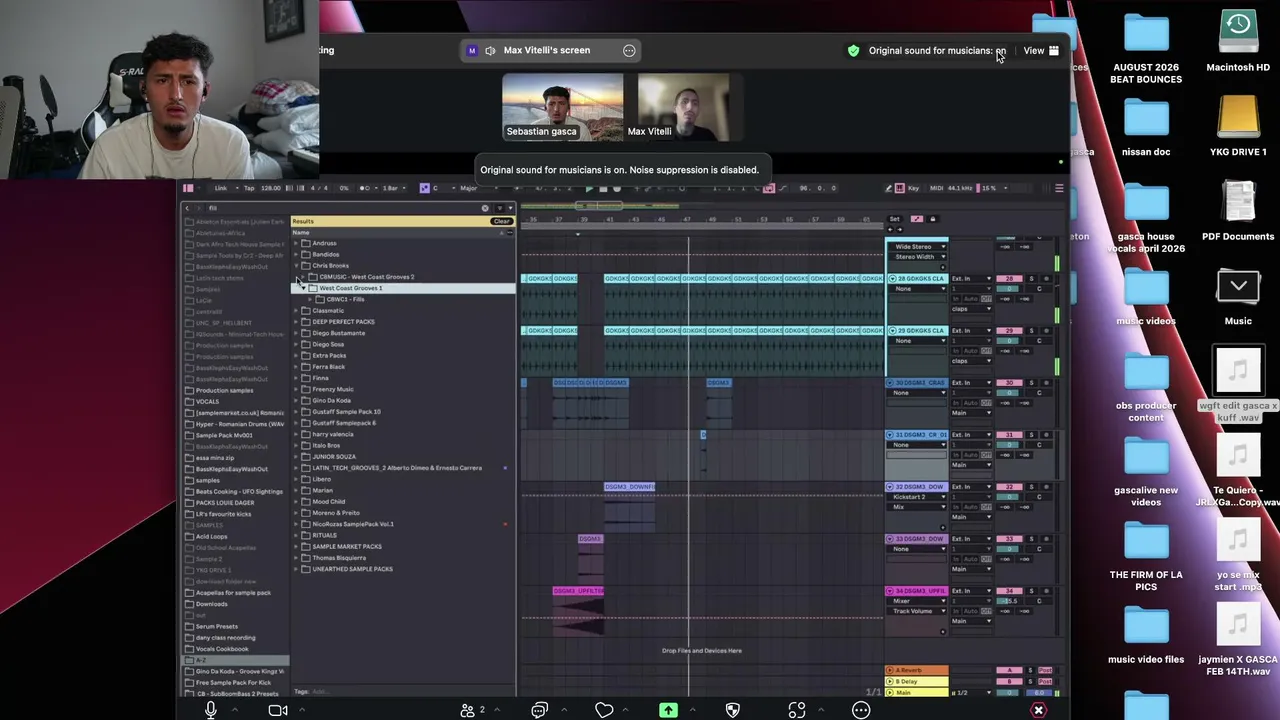Toggle solo on track 28 GDKGKS CLA
The width and height of the screenshot is (1280, 720).
(1031, 278)
